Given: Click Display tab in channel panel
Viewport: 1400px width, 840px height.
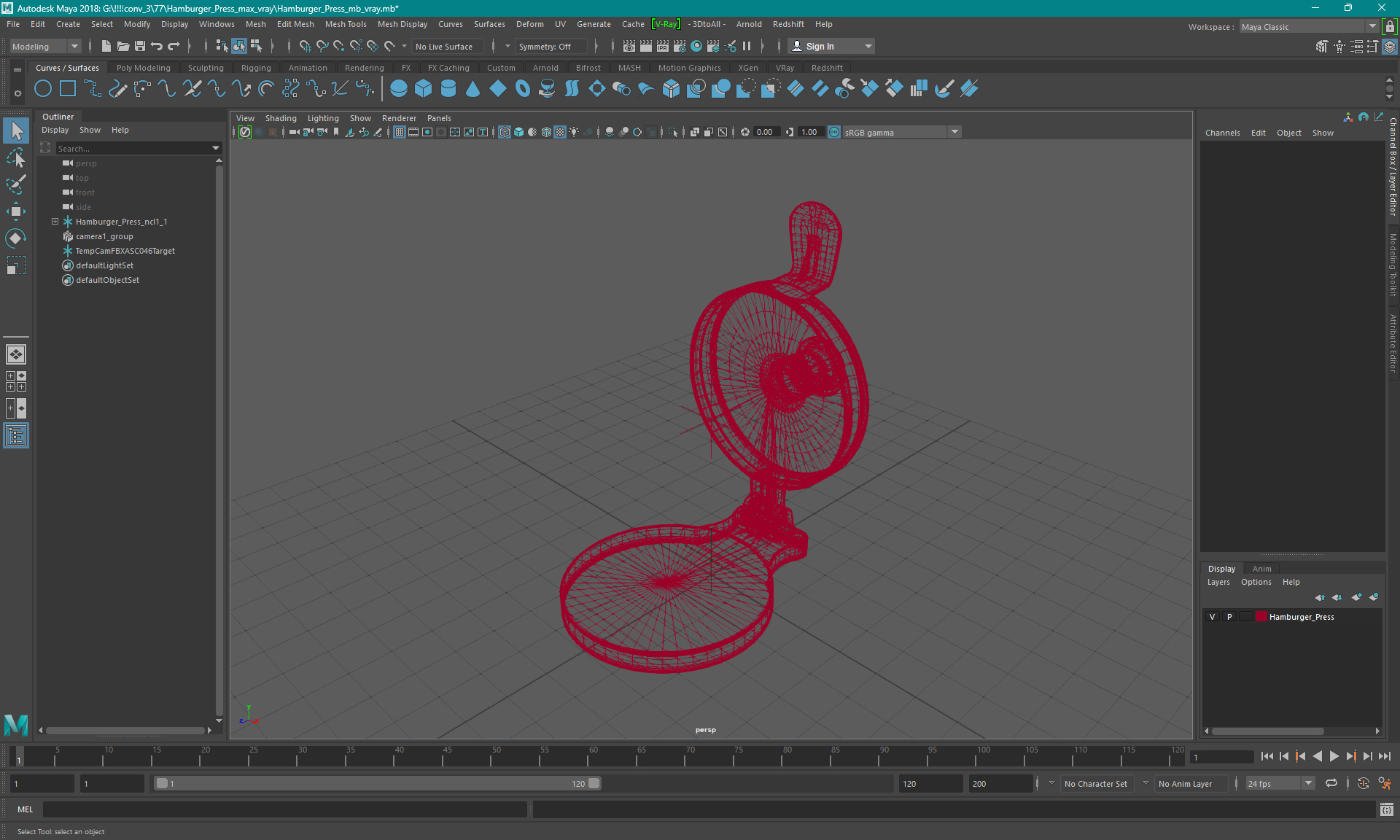Looking at the screenshot, I should coord(1222,568).
